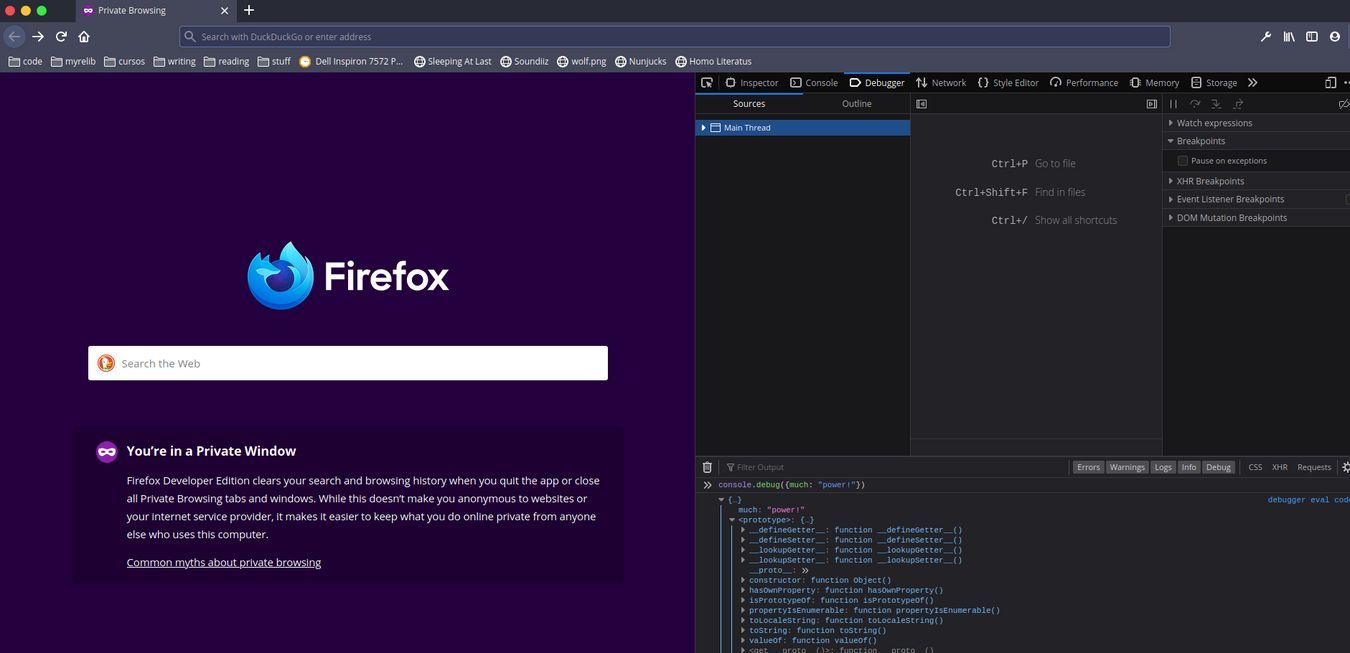This screenshot has height=653, width=1350.
Task: Click the pause execution icon in the Debugger
Action: point(1173,104)
